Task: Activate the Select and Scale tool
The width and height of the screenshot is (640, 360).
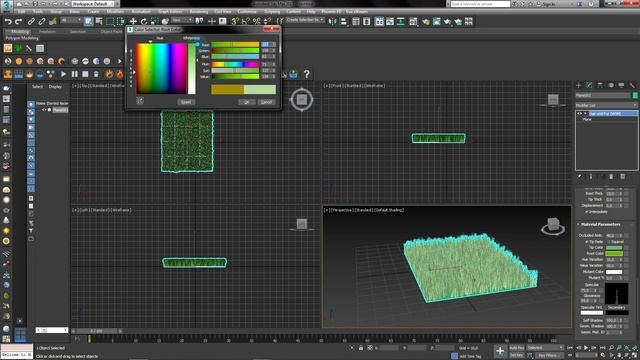Action: (154, 21)
